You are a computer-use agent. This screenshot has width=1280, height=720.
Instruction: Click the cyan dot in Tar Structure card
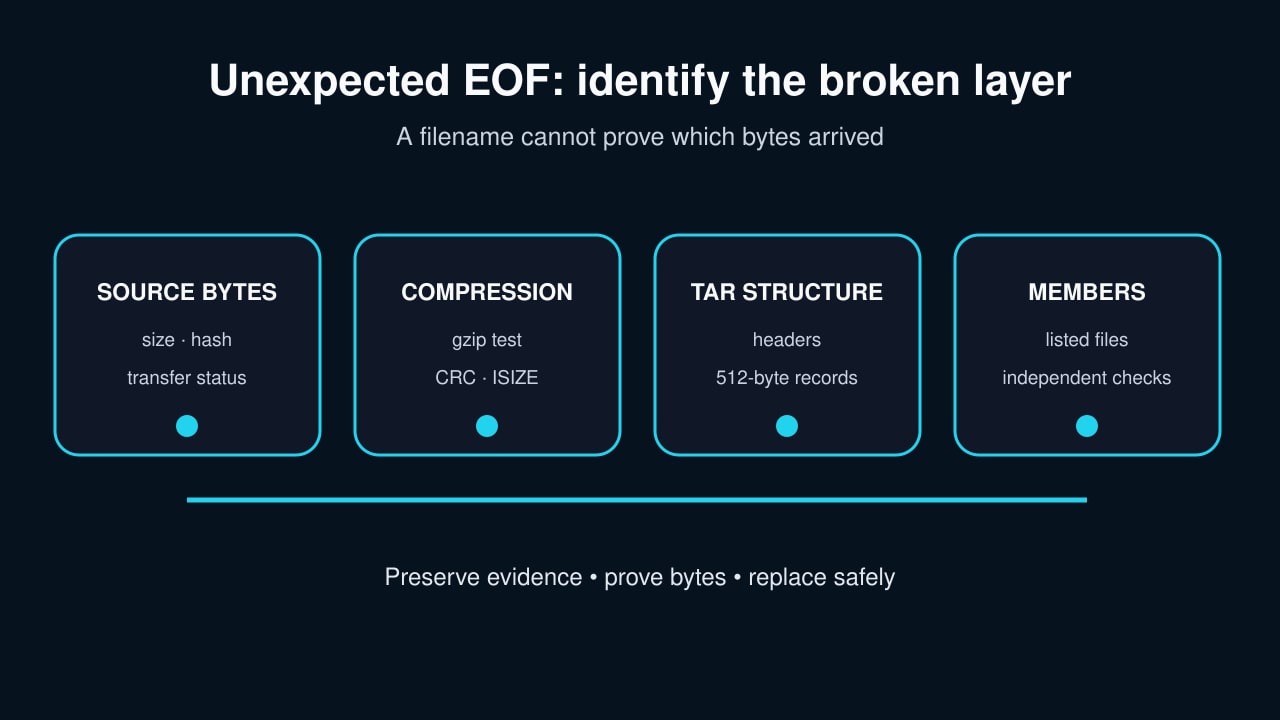[787, 426]
